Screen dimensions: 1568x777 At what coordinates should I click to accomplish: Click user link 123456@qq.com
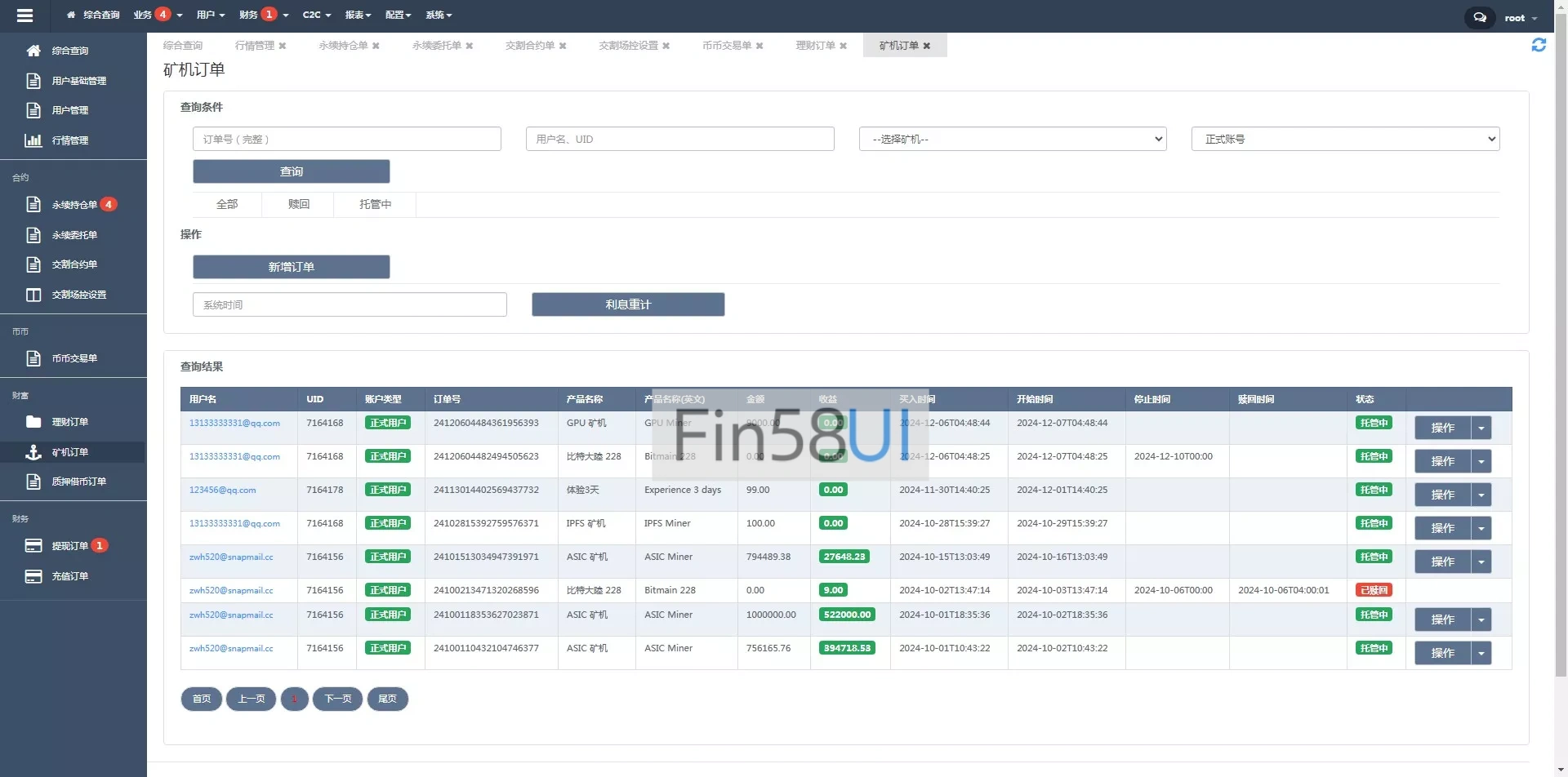point(222,491)
